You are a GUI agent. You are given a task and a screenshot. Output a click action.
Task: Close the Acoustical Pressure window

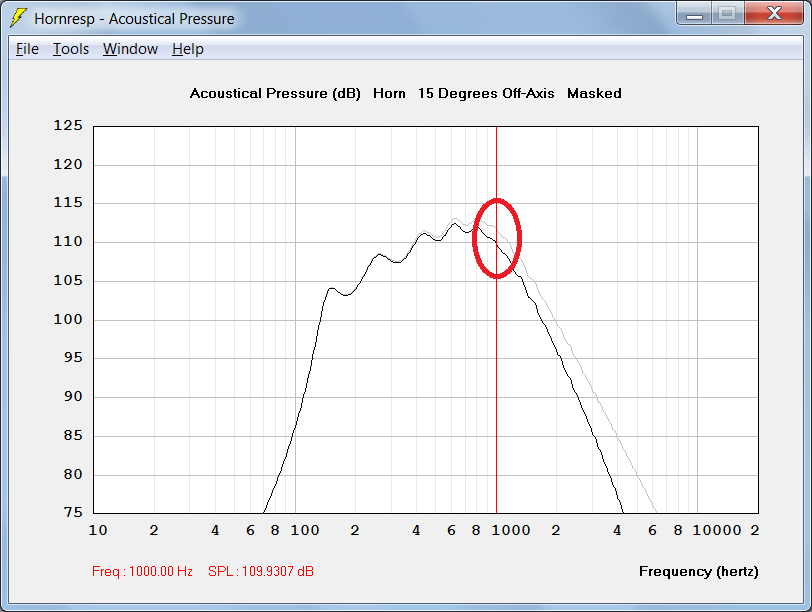774,14
